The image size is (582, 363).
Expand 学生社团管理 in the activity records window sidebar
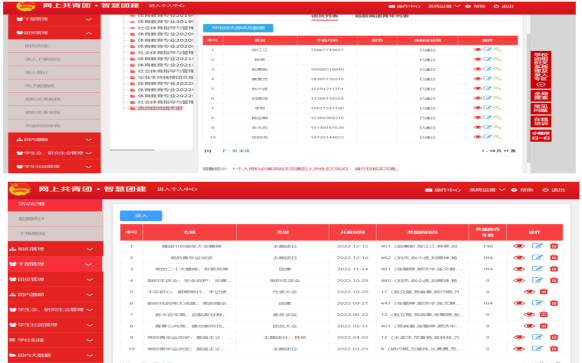(56, 325)
